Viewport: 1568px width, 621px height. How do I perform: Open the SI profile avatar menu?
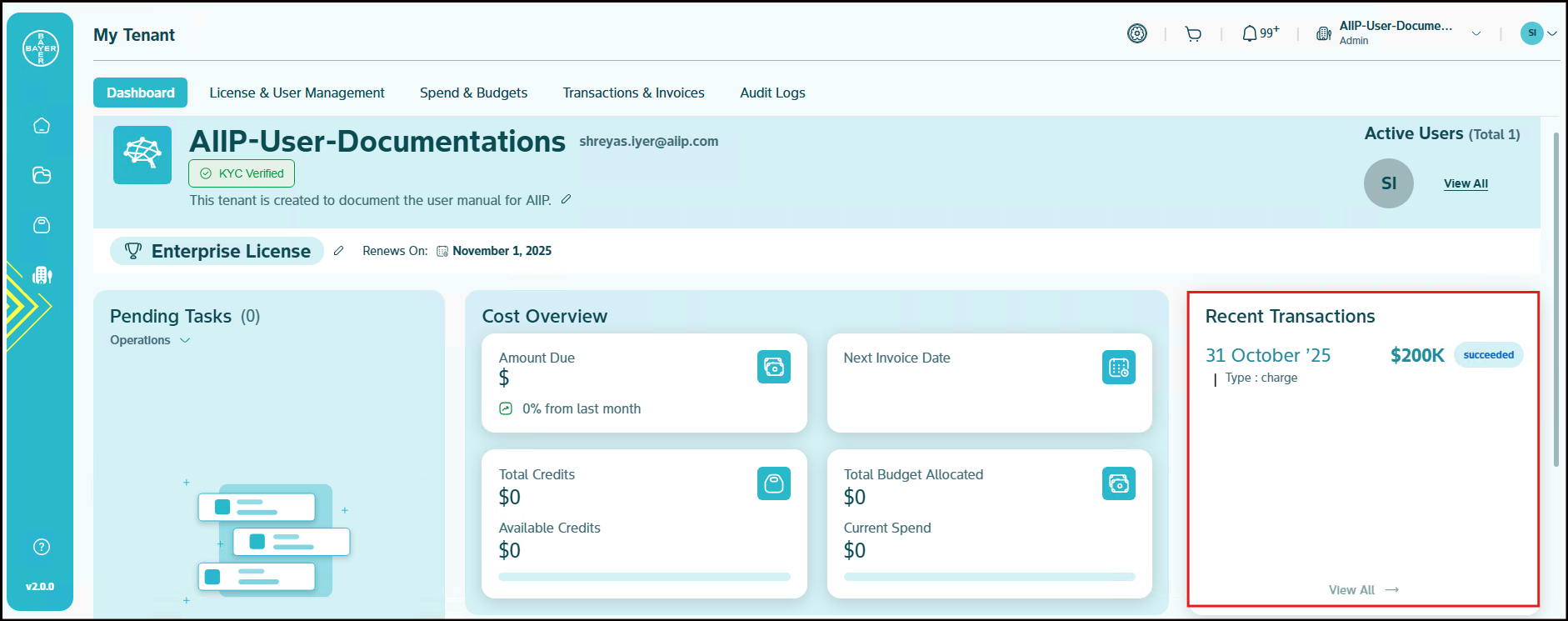pyautogui.click(x=1538, y=33)
